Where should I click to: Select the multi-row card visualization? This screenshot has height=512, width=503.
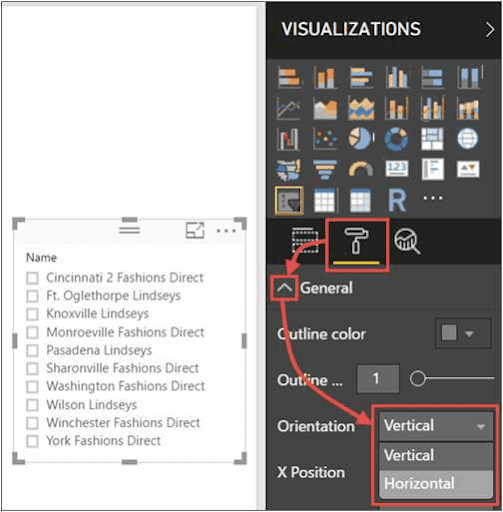(432, 169)
